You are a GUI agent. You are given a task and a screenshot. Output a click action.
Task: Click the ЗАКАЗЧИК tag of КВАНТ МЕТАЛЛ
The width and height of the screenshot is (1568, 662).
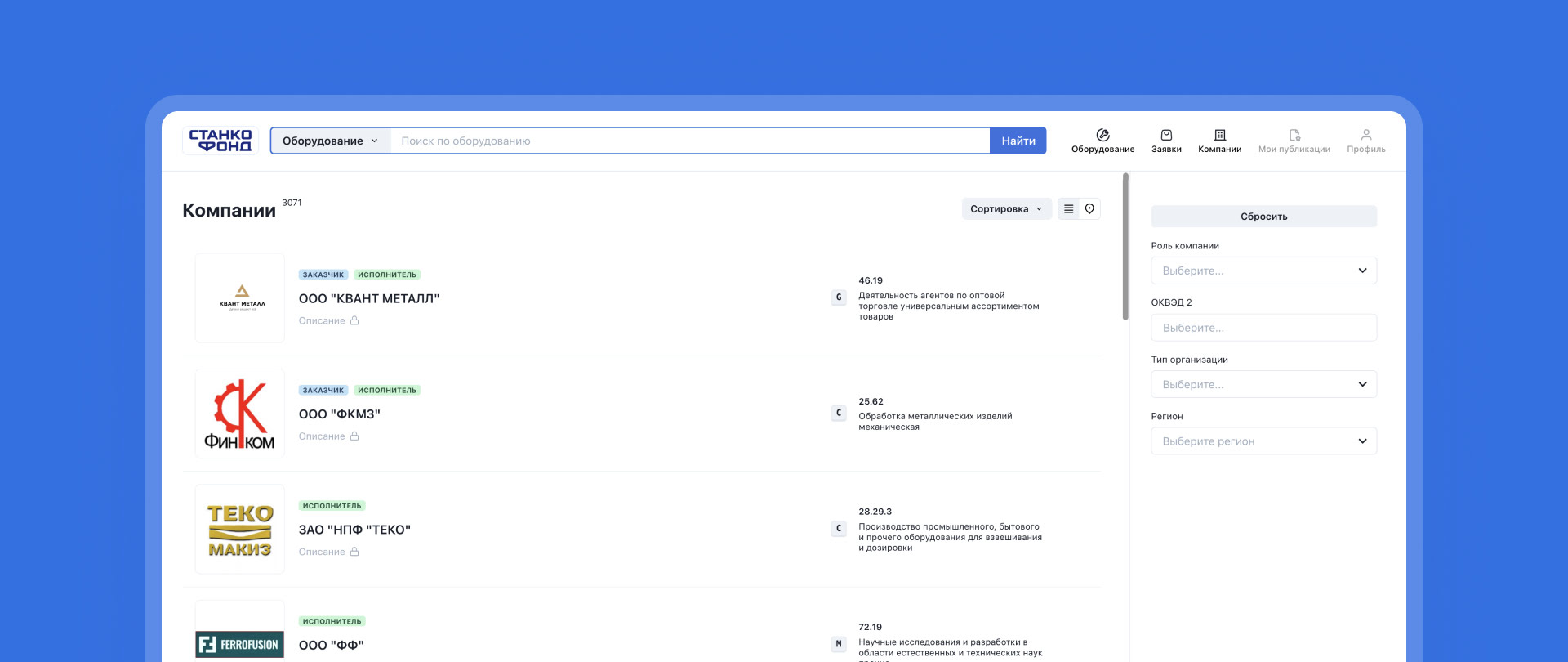pos(323,275)
